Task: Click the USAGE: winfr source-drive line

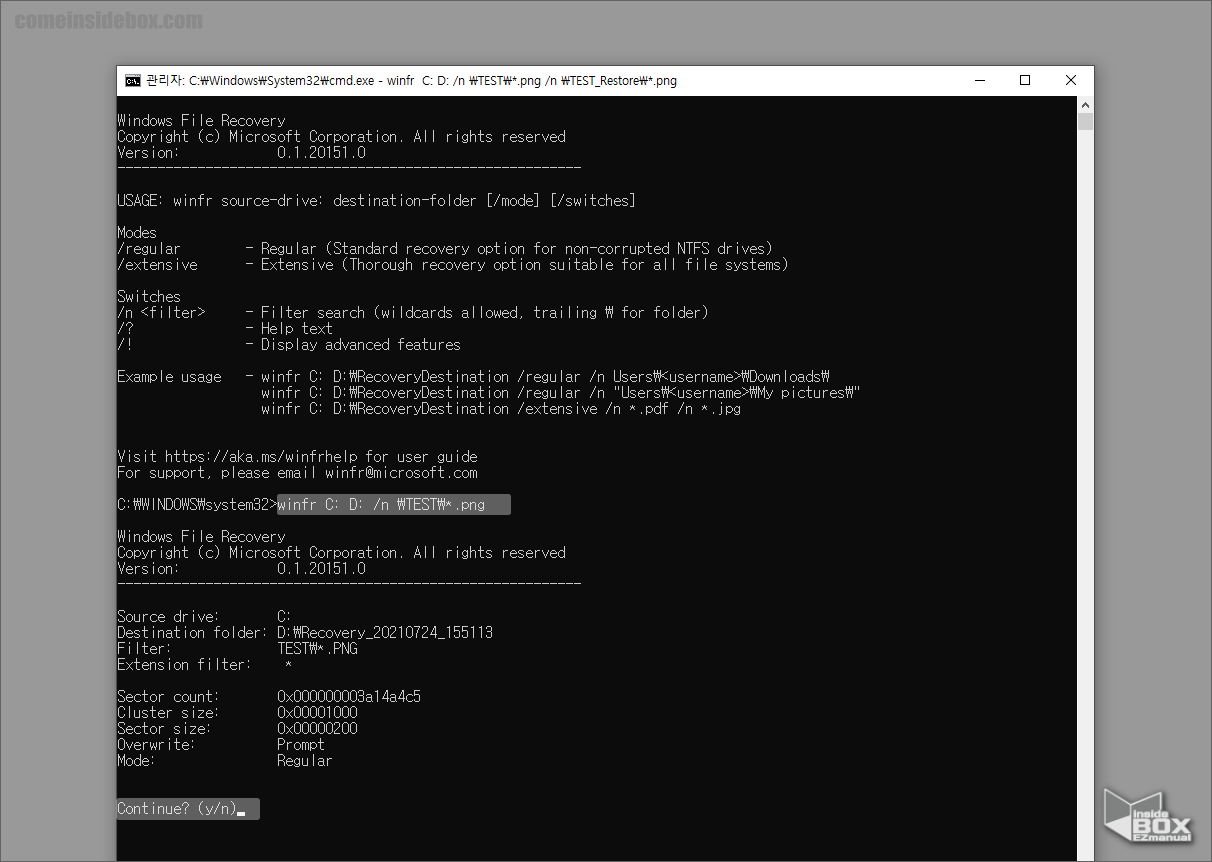Action: (376, 201)
